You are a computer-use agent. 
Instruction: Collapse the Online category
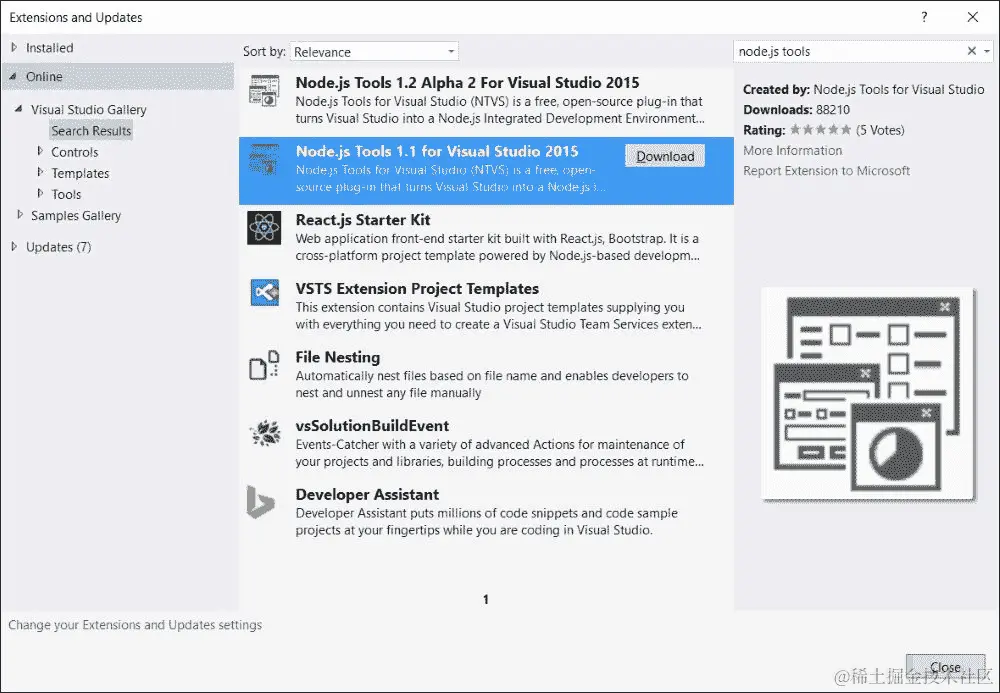click(x=13, y=77)
